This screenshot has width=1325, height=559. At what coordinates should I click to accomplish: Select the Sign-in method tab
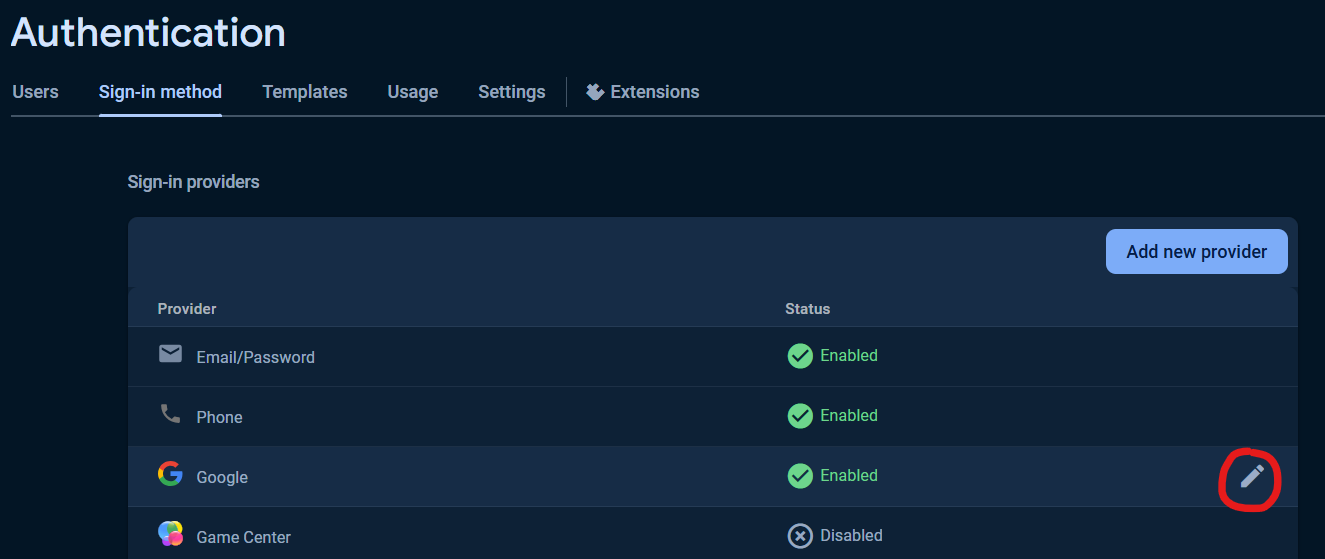[x=160, y=92]
